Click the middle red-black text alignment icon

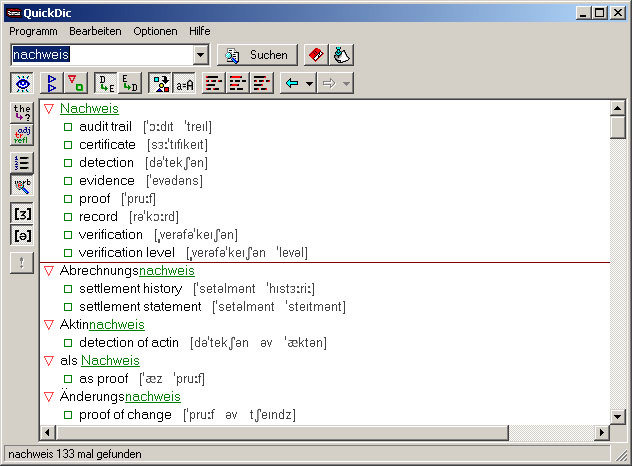pyautogui.click(x=238, y=83)
